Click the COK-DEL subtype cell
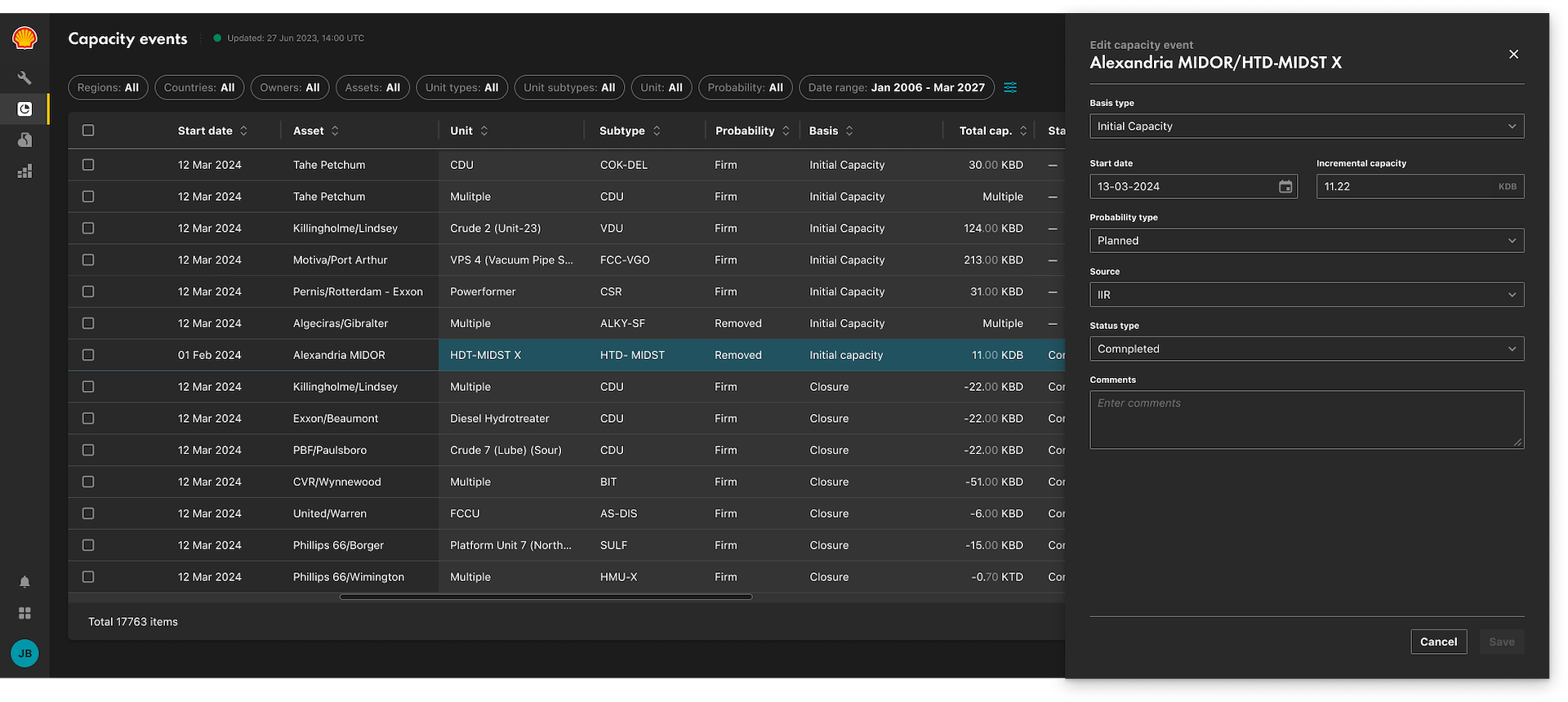The width and height of the screenshot is (1568, 702). [x=624, y=165]
